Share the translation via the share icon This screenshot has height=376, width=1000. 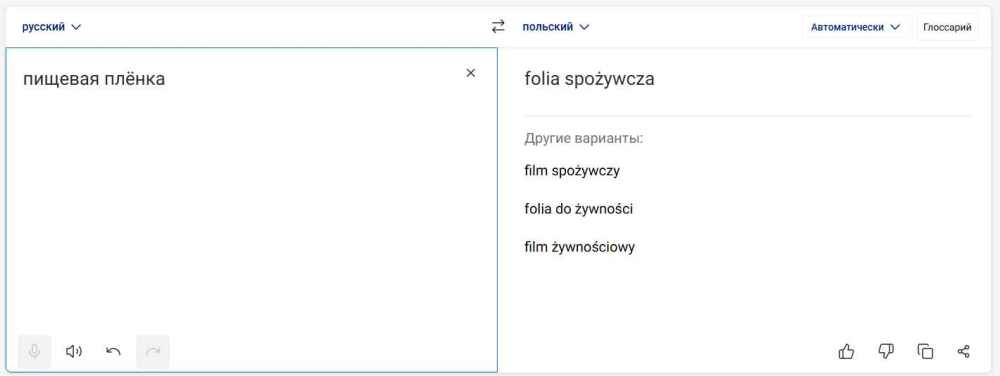pos(964,351)
